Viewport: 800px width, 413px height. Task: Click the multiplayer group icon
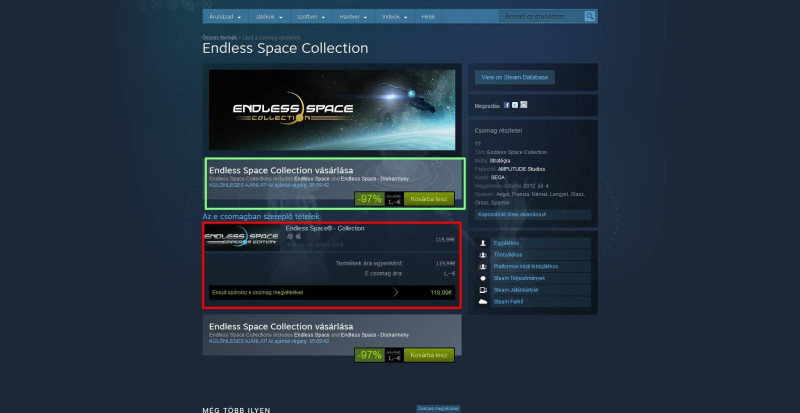(x=483, y=255)
